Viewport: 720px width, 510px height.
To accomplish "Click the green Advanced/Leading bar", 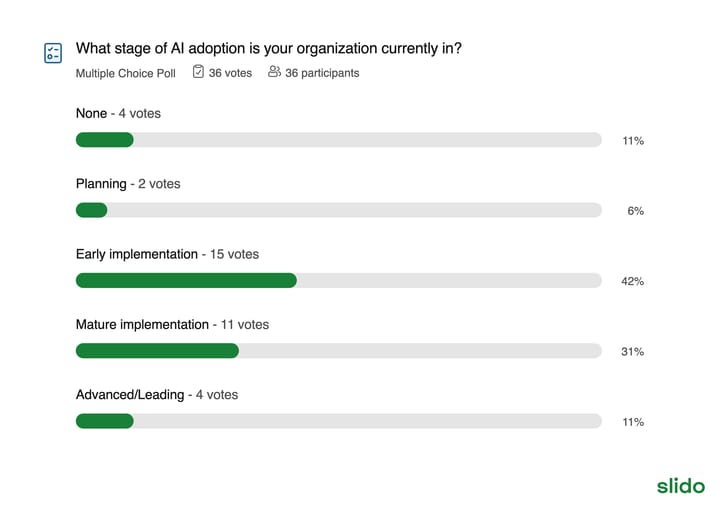I will (105, 421).
